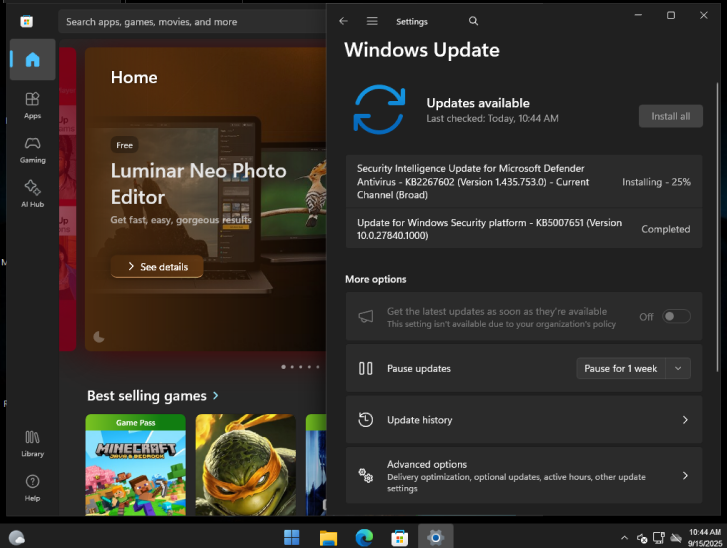Click the Microsoft Store logo icon

26,21
